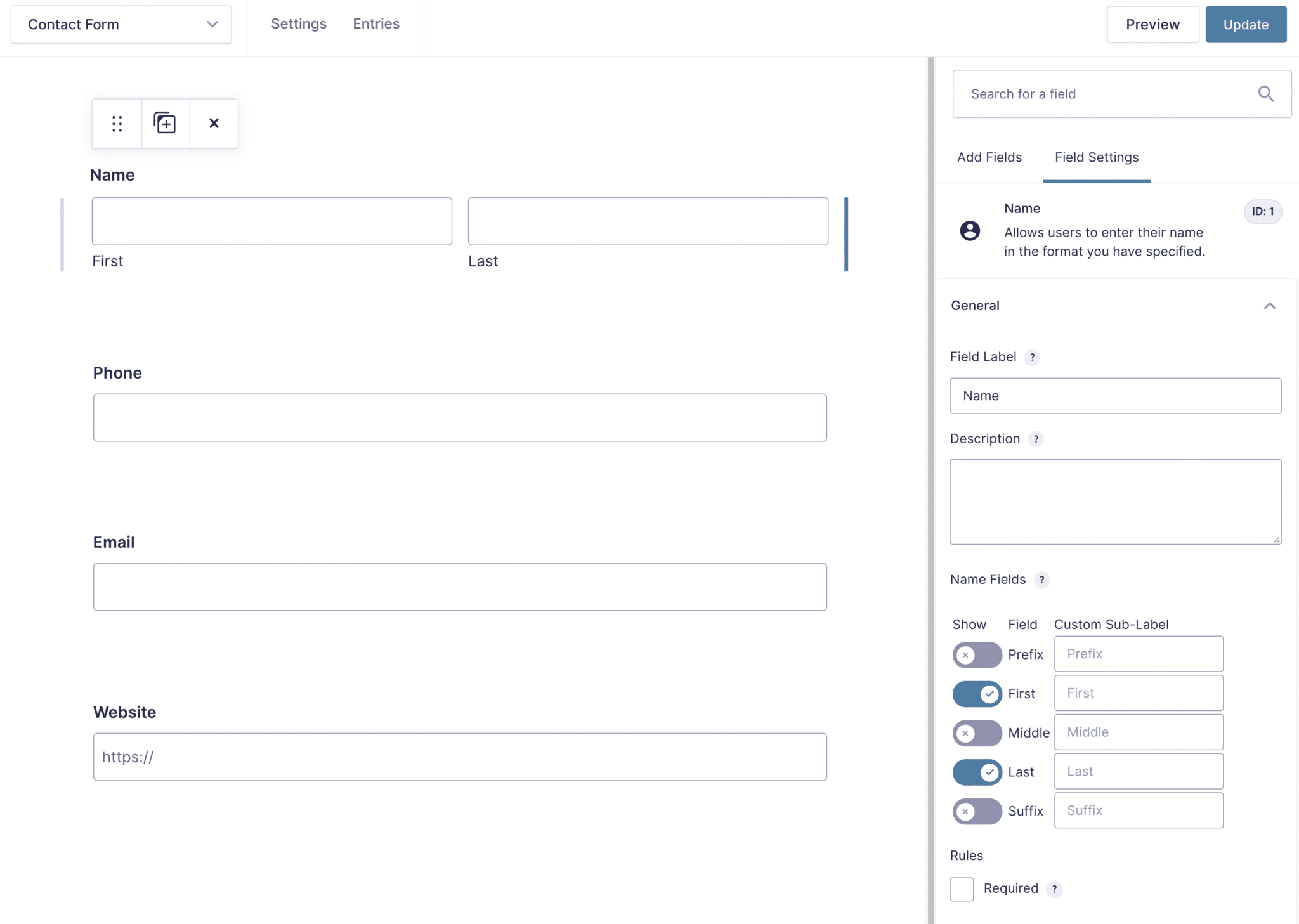1299x924 pixels.
Task: Open the Description help tooltip
Action: [1035, 439]
